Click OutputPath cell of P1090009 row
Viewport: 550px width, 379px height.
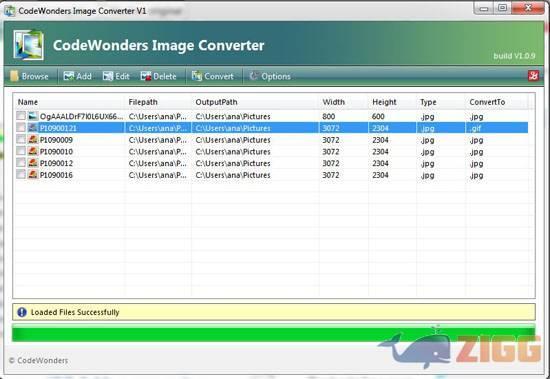point(233,140)
